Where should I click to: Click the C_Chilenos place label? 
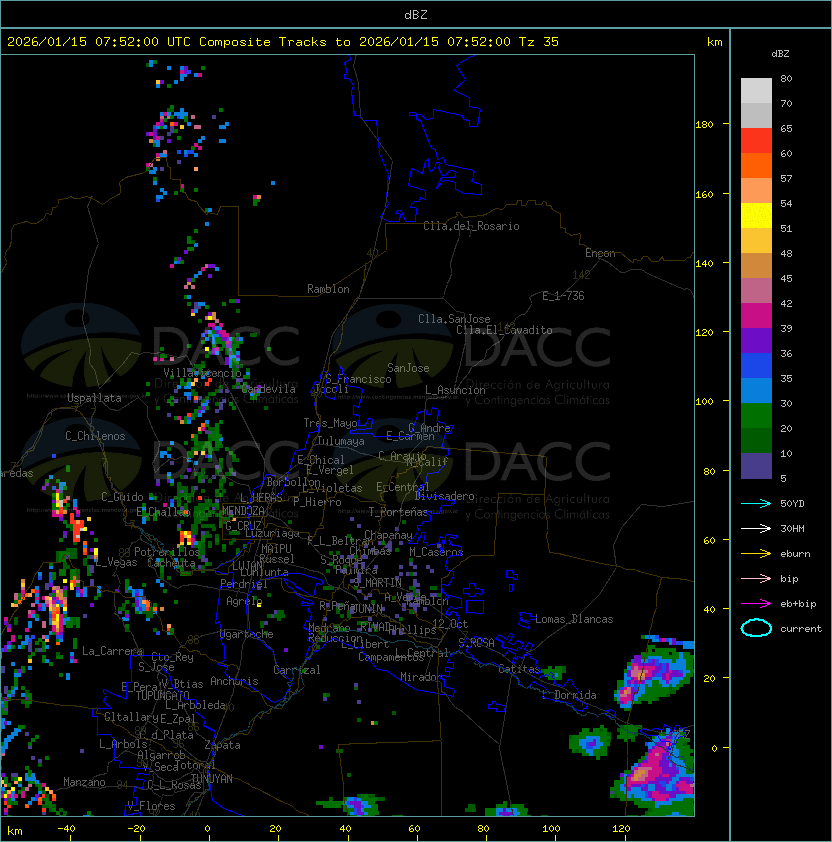pyautogui.click(x=95, y=436)
